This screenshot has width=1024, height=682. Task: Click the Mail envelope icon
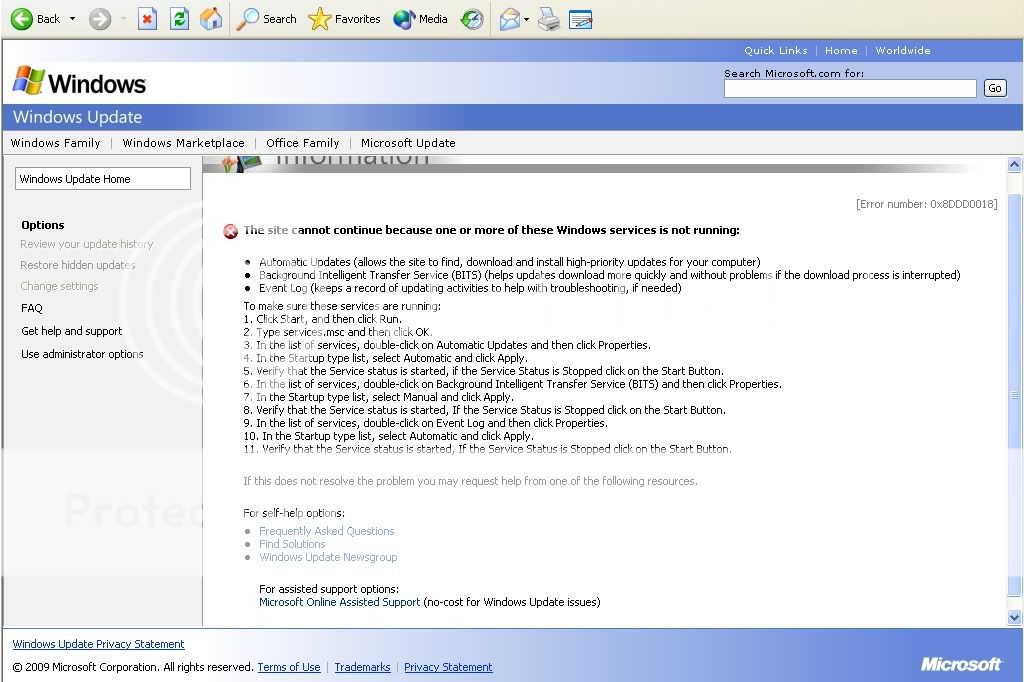509,20
